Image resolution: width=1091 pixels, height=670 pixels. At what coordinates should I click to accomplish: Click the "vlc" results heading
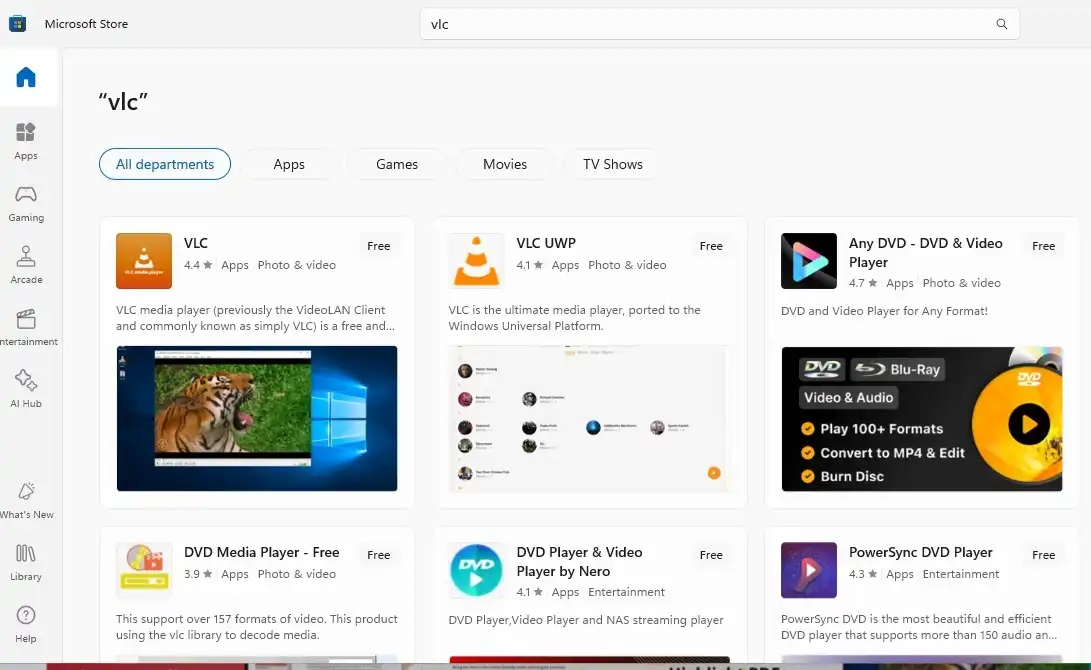(x=123, y=102)
